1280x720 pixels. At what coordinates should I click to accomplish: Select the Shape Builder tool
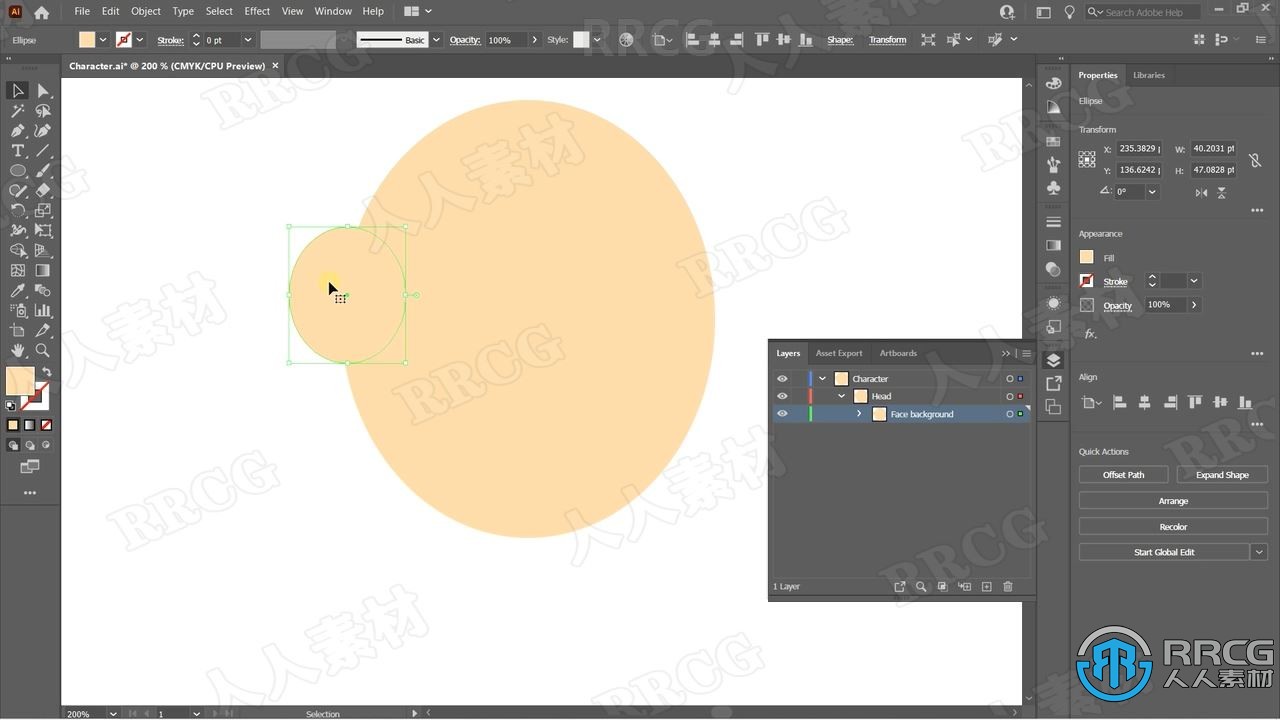point(18,251)
